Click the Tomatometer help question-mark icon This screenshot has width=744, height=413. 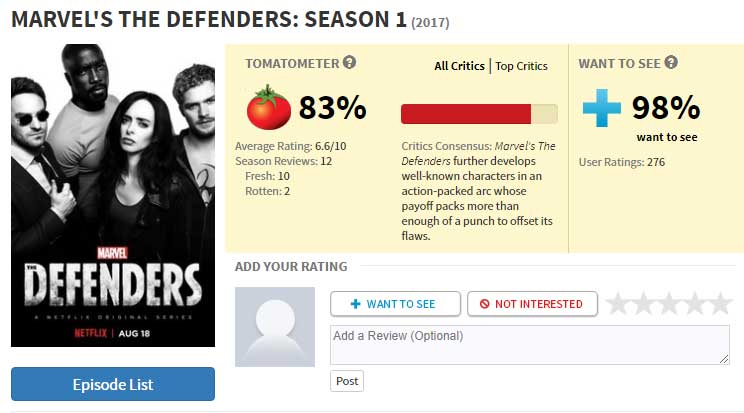tap(349, 62)
